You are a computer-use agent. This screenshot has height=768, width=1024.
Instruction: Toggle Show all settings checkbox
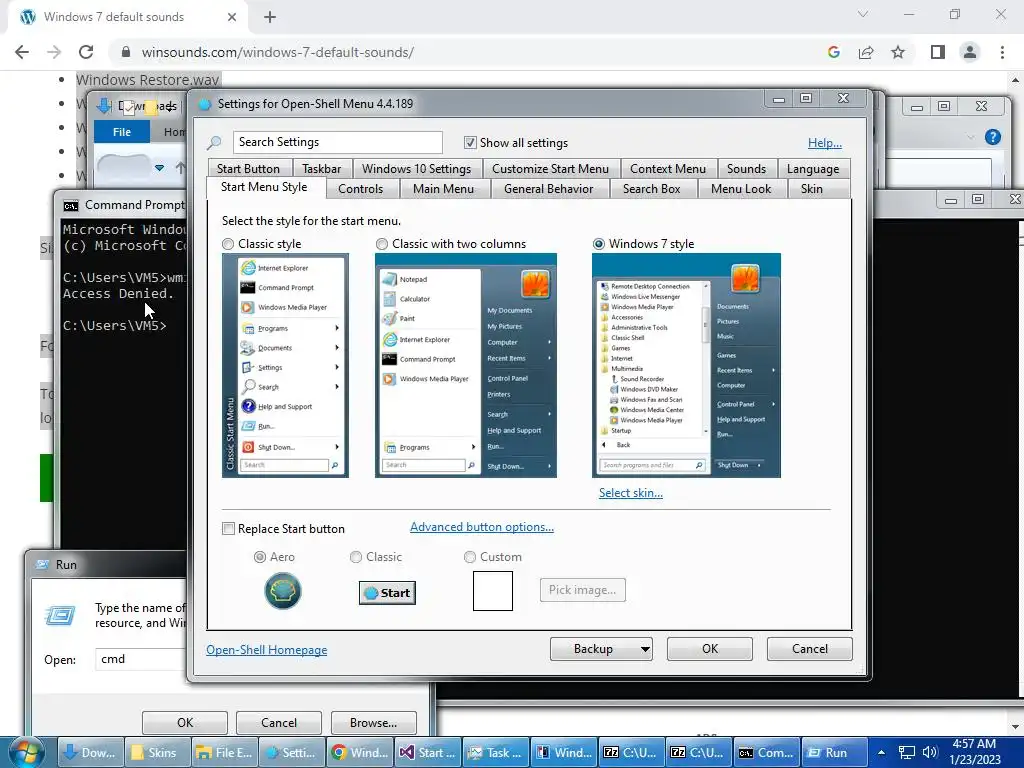[x=470, y=142]
